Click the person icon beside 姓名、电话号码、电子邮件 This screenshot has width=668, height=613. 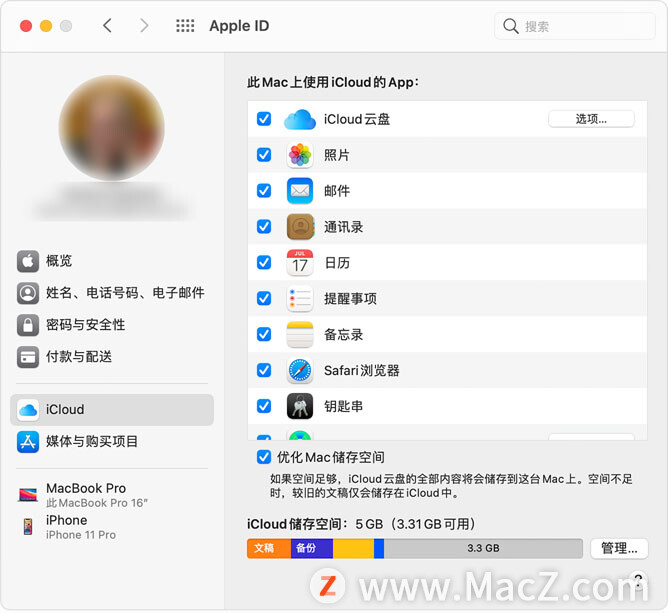(x=28, y=293)
